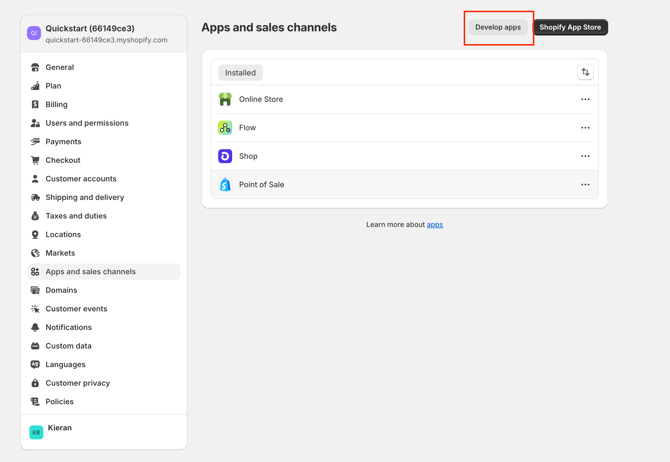The height and width of the screenshot is (462, 670).
Task: Click the Quickstart store avatar icon
Action: point(34,33)
